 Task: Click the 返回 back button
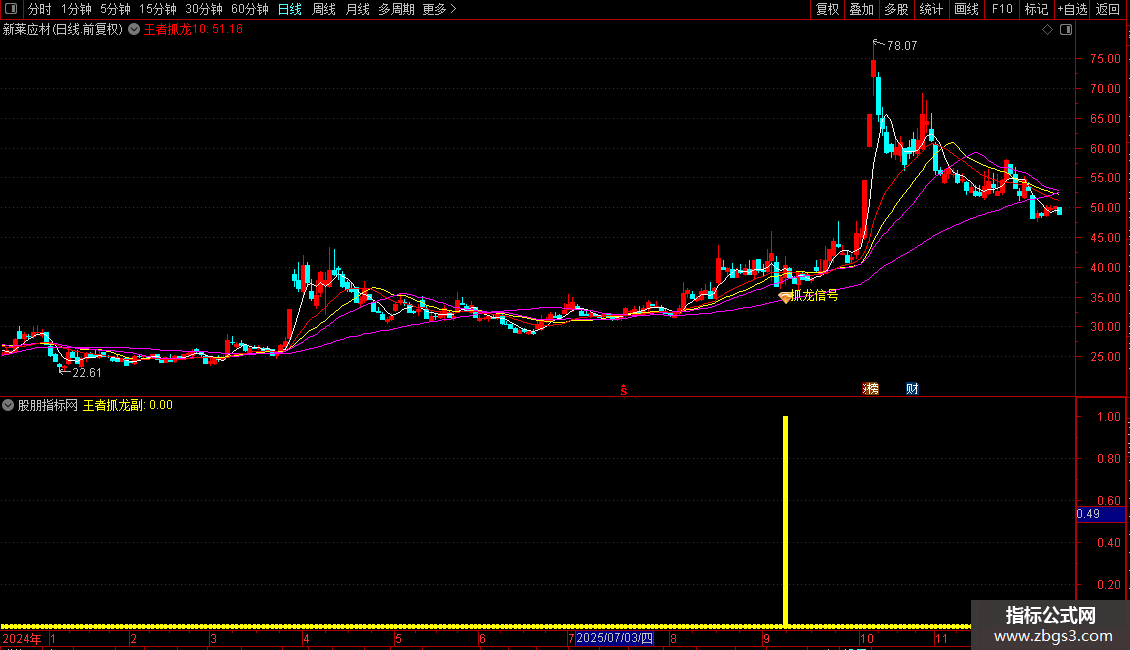point(1108,9)
